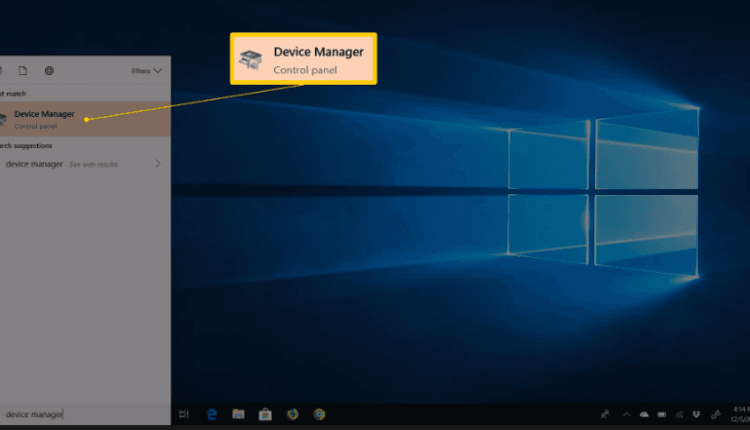
Task: Expand the web suggestion arrow chevron
Action: [158, 164]
